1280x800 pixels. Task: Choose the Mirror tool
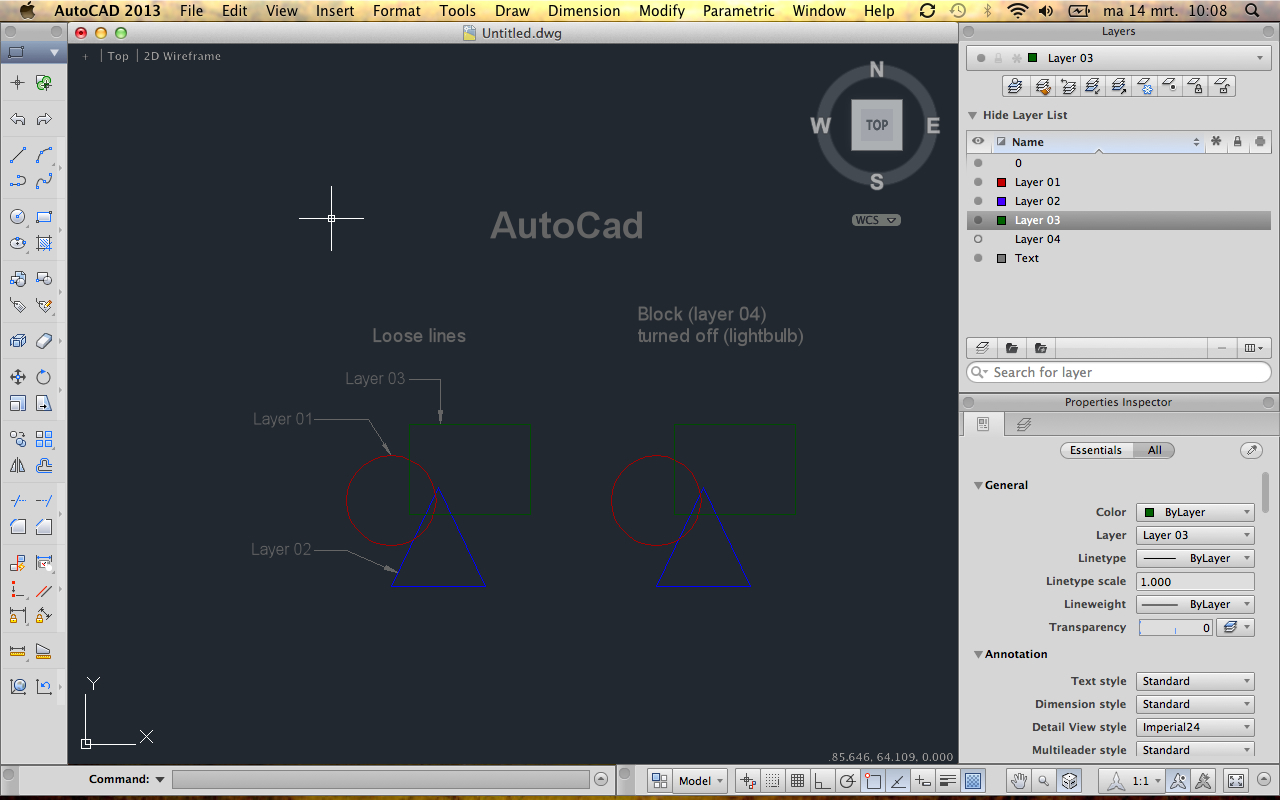pos(18,465)
